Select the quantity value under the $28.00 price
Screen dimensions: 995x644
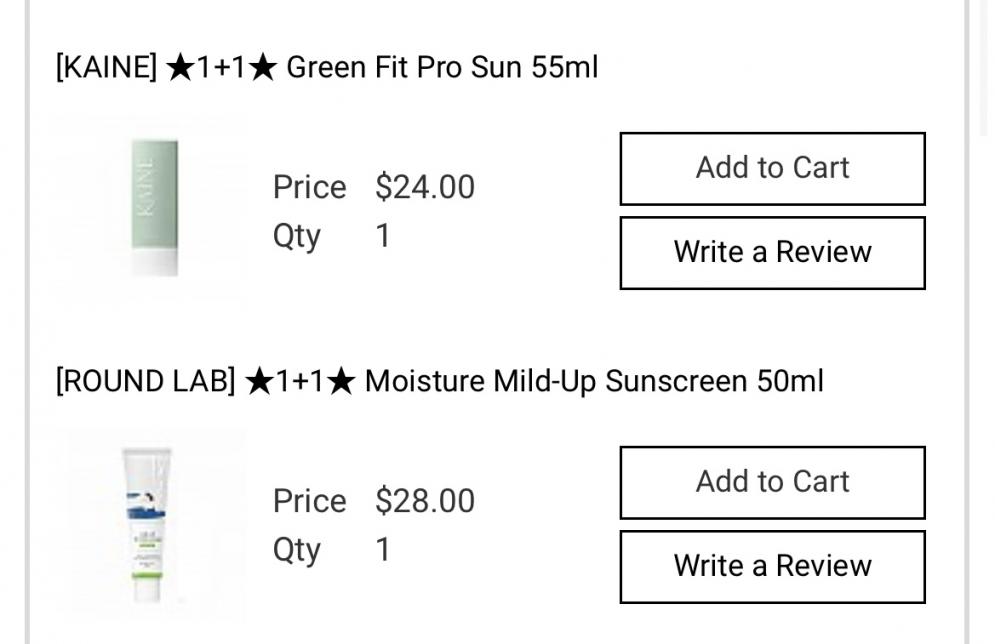coord(383,550)
